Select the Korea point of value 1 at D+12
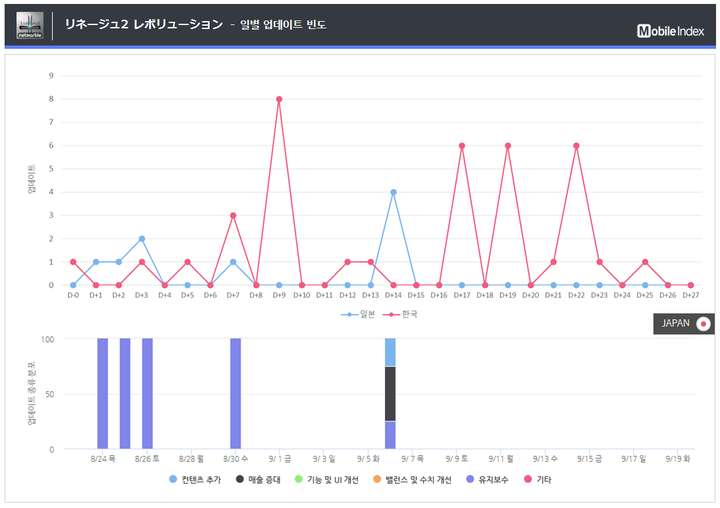Image resolution: width=720 pixels, height=508 pixels. tap(348, 262)
